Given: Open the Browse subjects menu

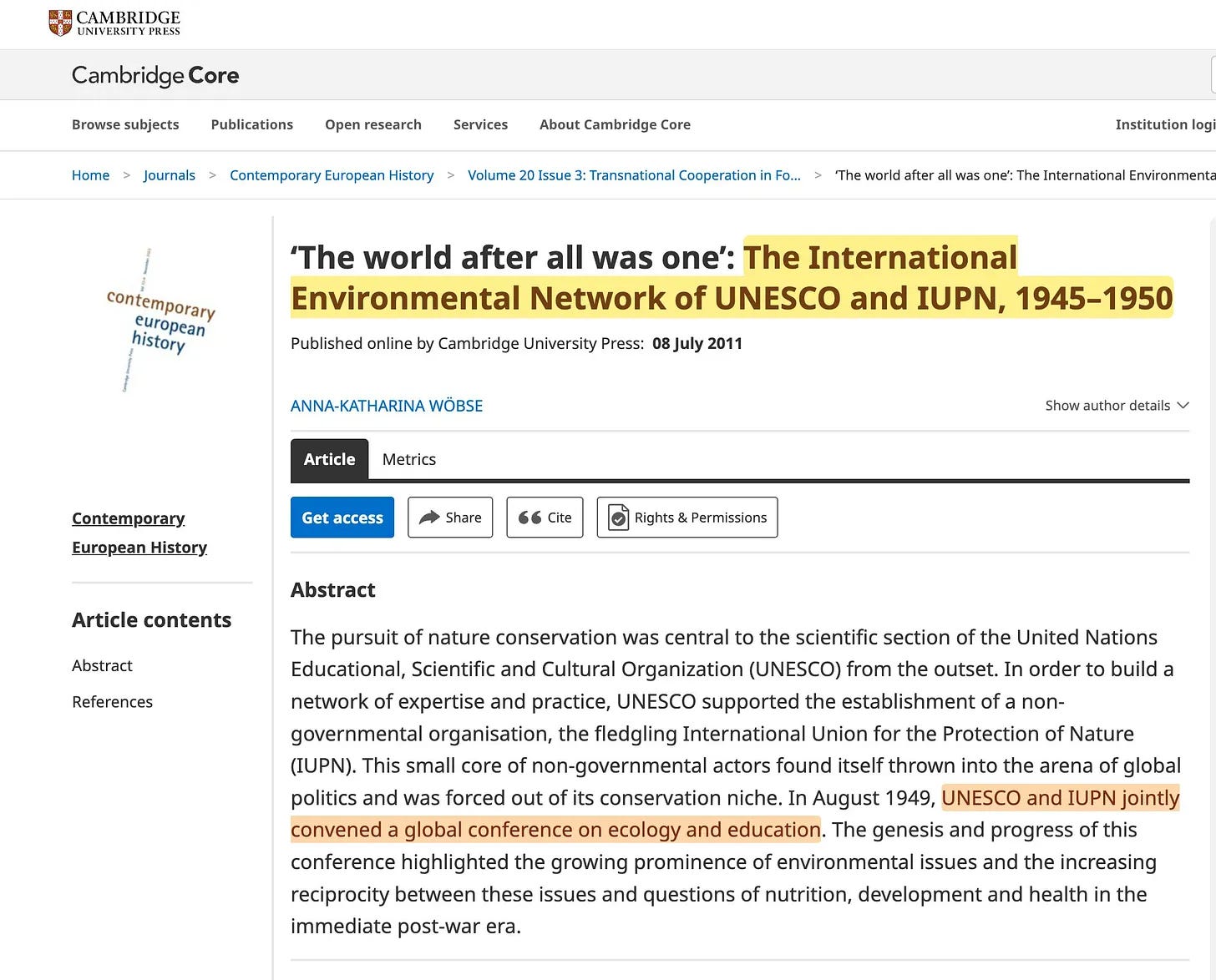Looking at the screenshot, I should pyautogui.click(x=125, y=124).
